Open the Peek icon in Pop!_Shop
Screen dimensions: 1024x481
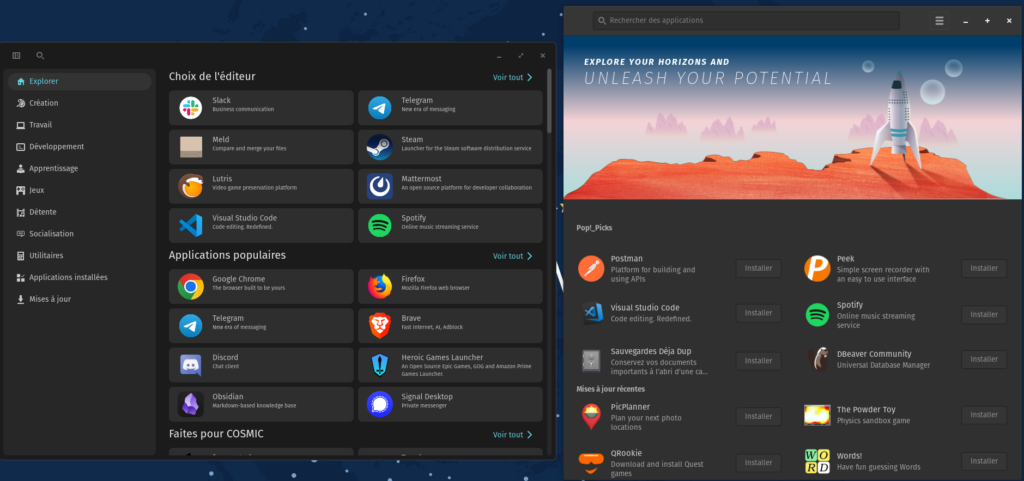817,268
